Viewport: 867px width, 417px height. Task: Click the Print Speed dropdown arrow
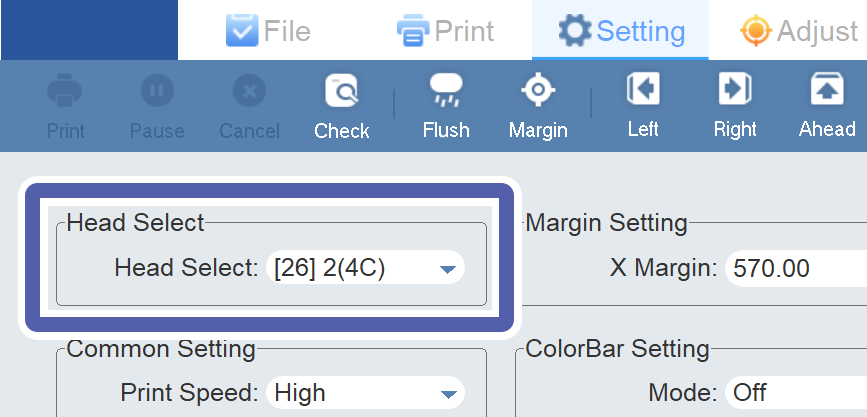point(447,393)
